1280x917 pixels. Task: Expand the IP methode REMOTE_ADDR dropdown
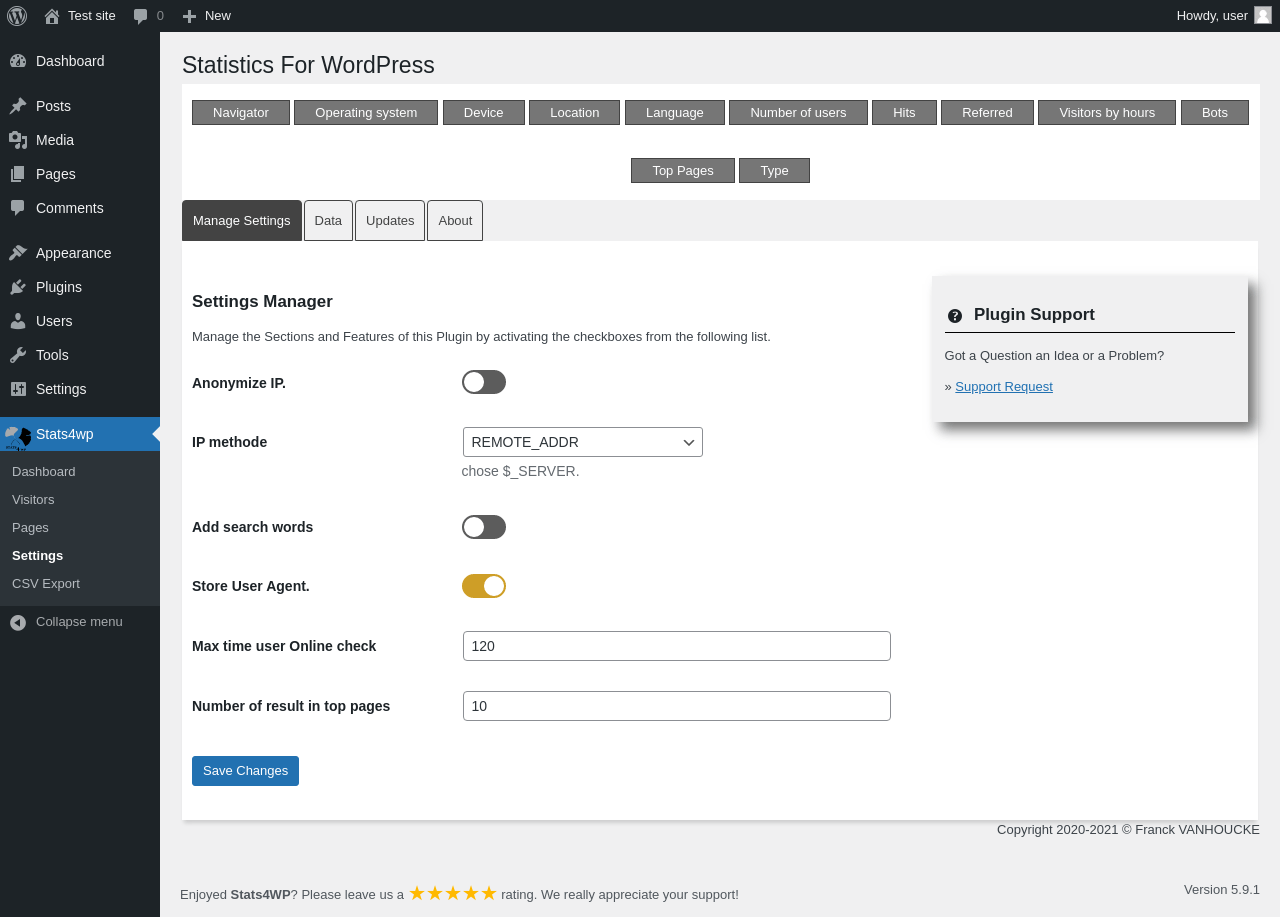(583, 442)
